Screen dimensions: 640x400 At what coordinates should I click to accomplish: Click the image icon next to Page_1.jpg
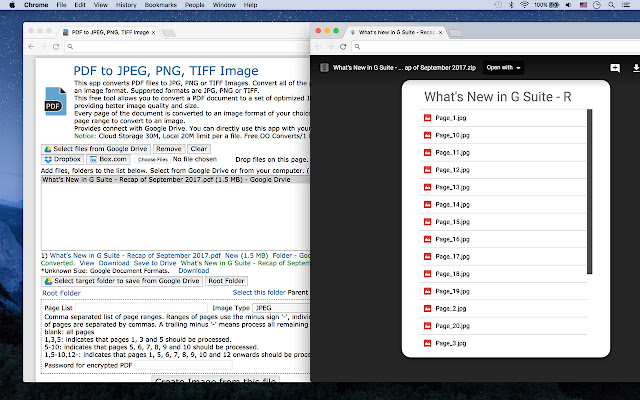(427, 118)
